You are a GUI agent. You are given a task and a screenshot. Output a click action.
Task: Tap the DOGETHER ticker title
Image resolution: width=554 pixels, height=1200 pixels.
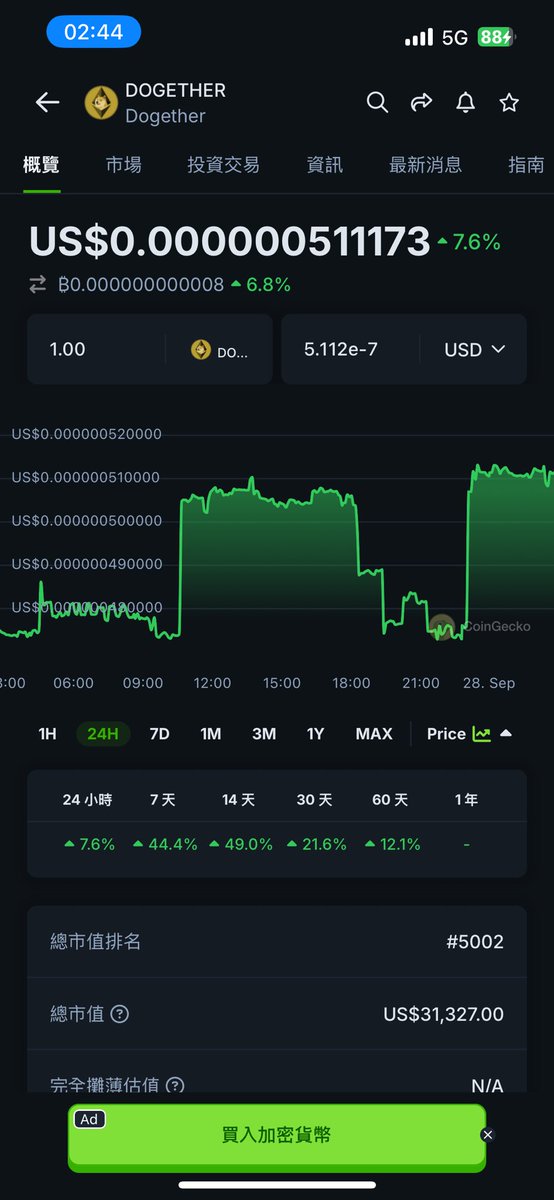176,90
